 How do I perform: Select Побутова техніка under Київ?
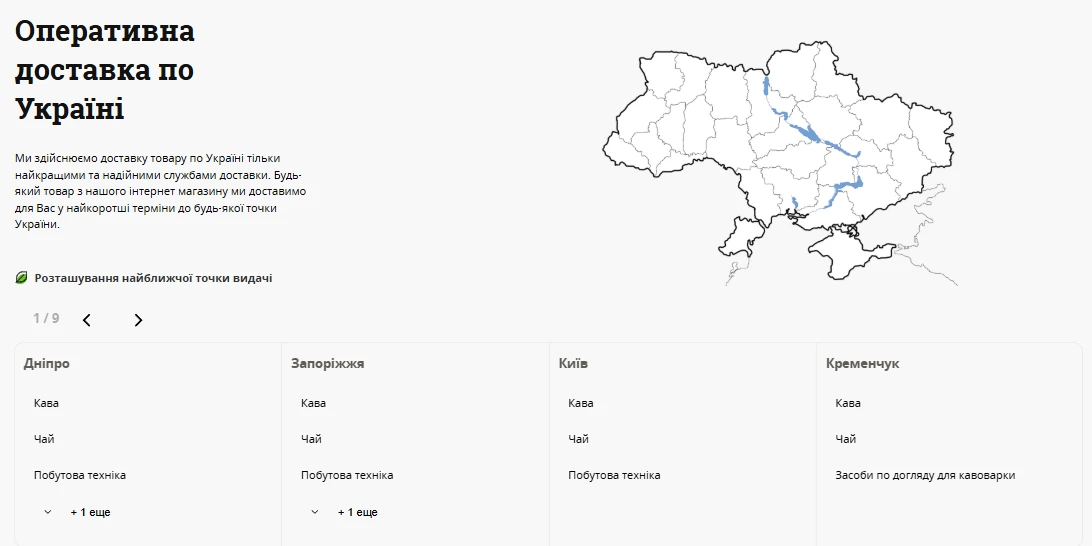pos(615,476)
